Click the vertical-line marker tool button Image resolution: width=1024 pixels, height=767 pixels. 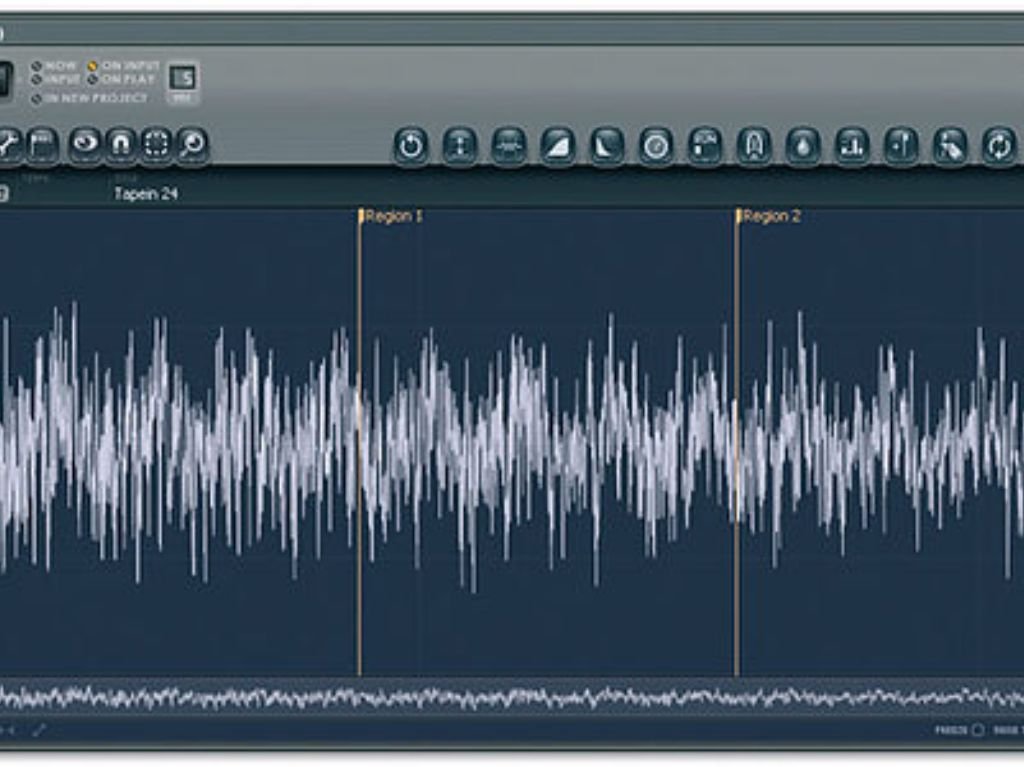(x=901, y=146)
